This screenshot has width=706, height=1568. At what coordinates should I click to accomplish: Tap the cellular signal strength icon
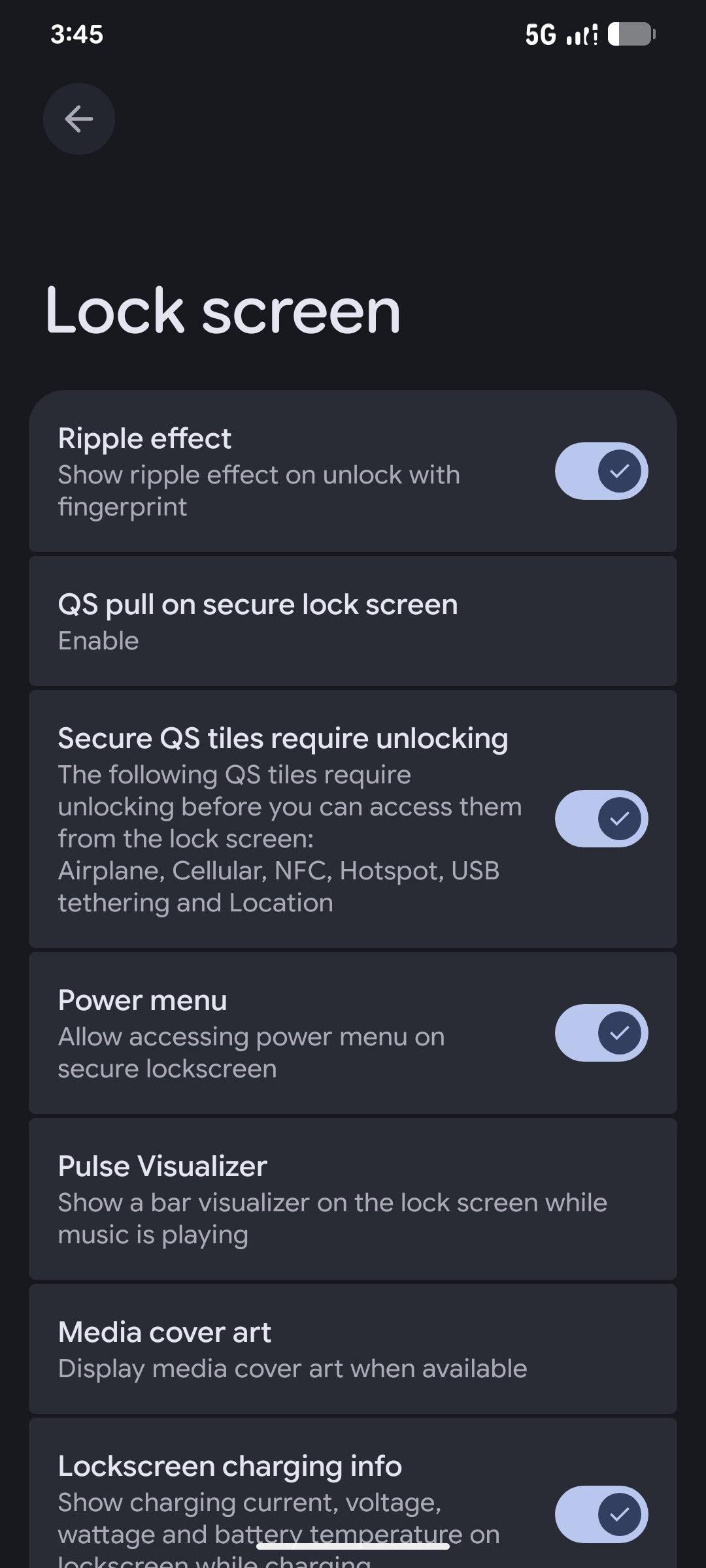581,35
